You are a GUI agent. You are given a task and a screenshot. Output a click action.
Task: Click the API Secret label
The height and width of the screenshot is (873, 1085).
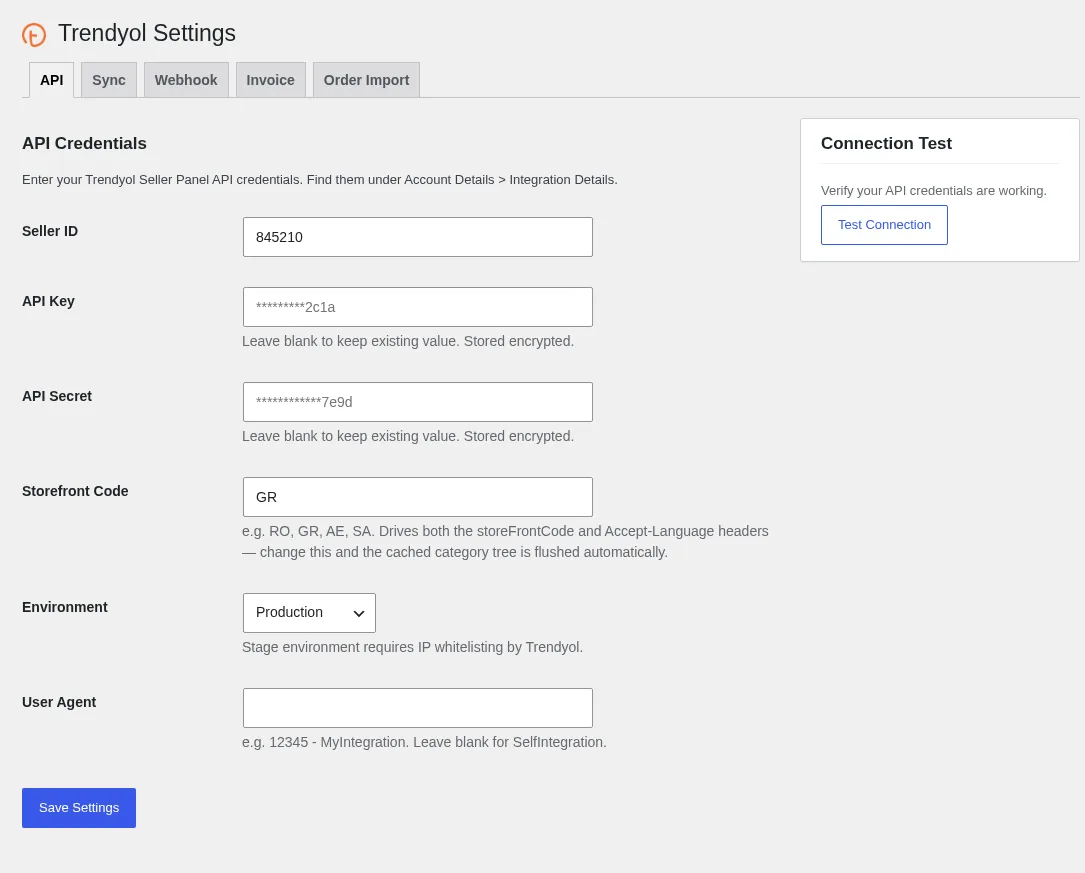coord(57,396)
